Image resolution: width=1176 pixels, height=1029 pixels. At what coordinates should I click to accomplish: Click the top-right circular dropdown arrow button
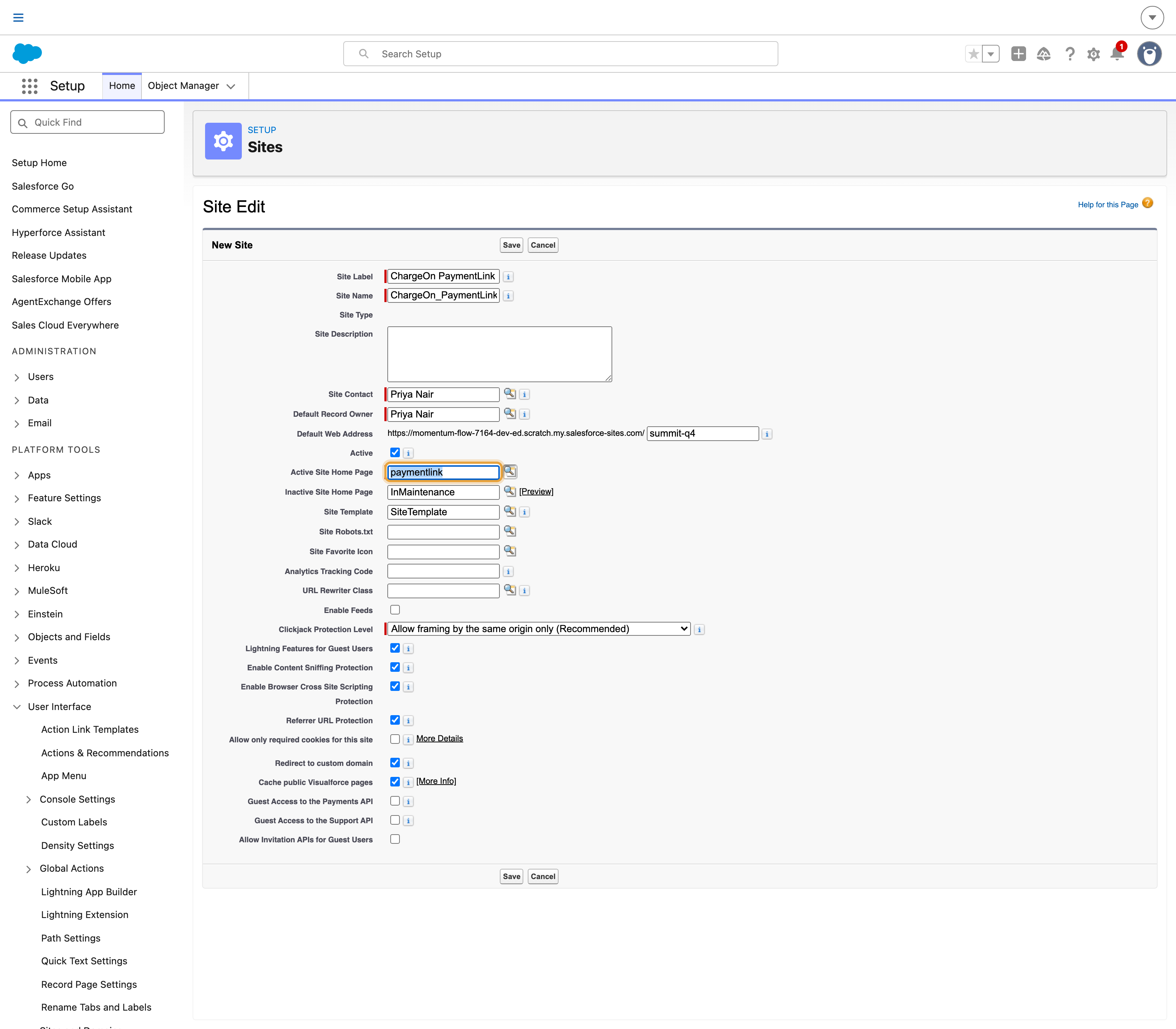(1152, 17)
